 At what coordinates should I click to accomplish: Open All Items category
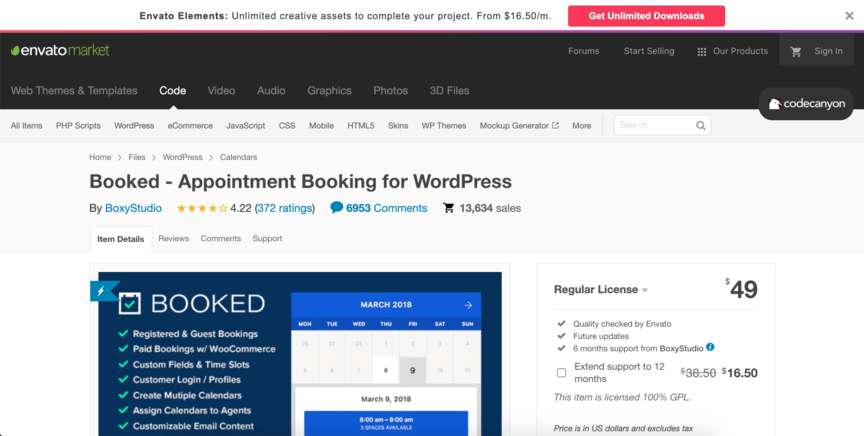[x=26, y=126]
